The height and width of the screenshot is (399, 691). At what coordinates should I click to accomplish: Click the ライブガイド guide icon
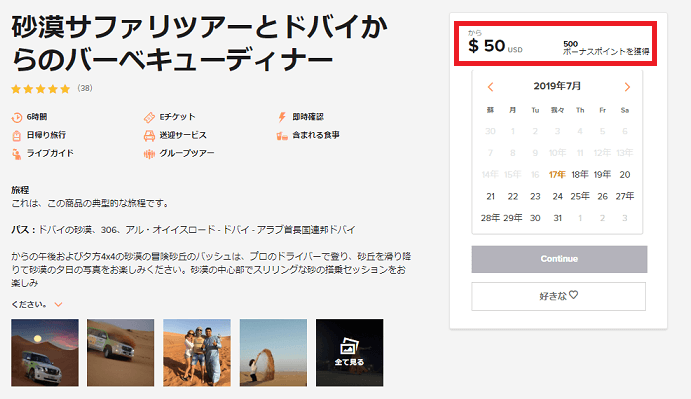tap(16, 154)
